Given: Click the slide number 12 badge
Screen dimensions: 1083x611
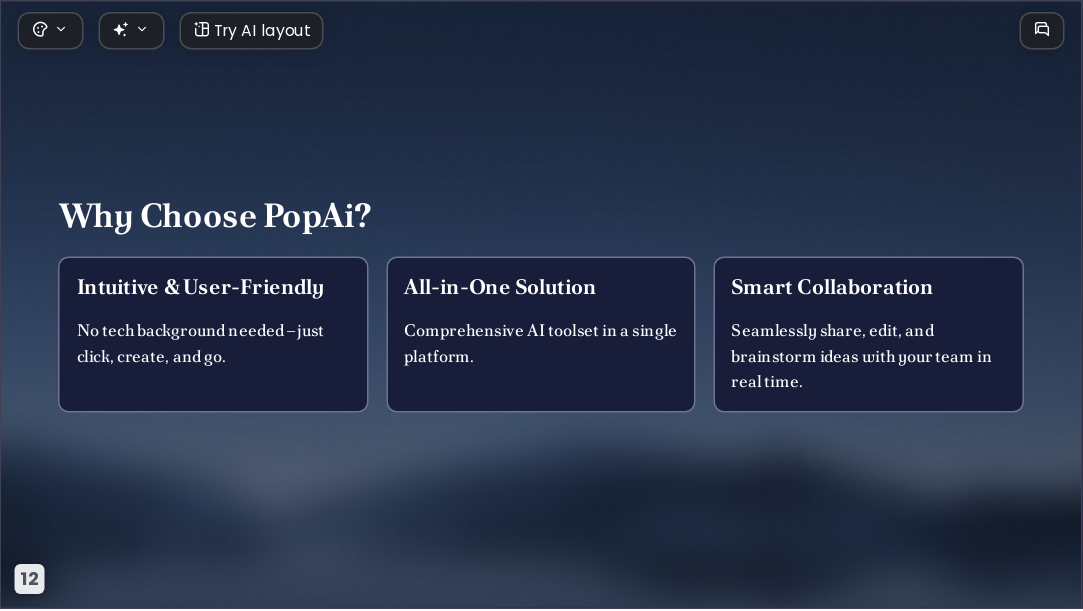Looking at the screenshot, I should tap(30, 579).
